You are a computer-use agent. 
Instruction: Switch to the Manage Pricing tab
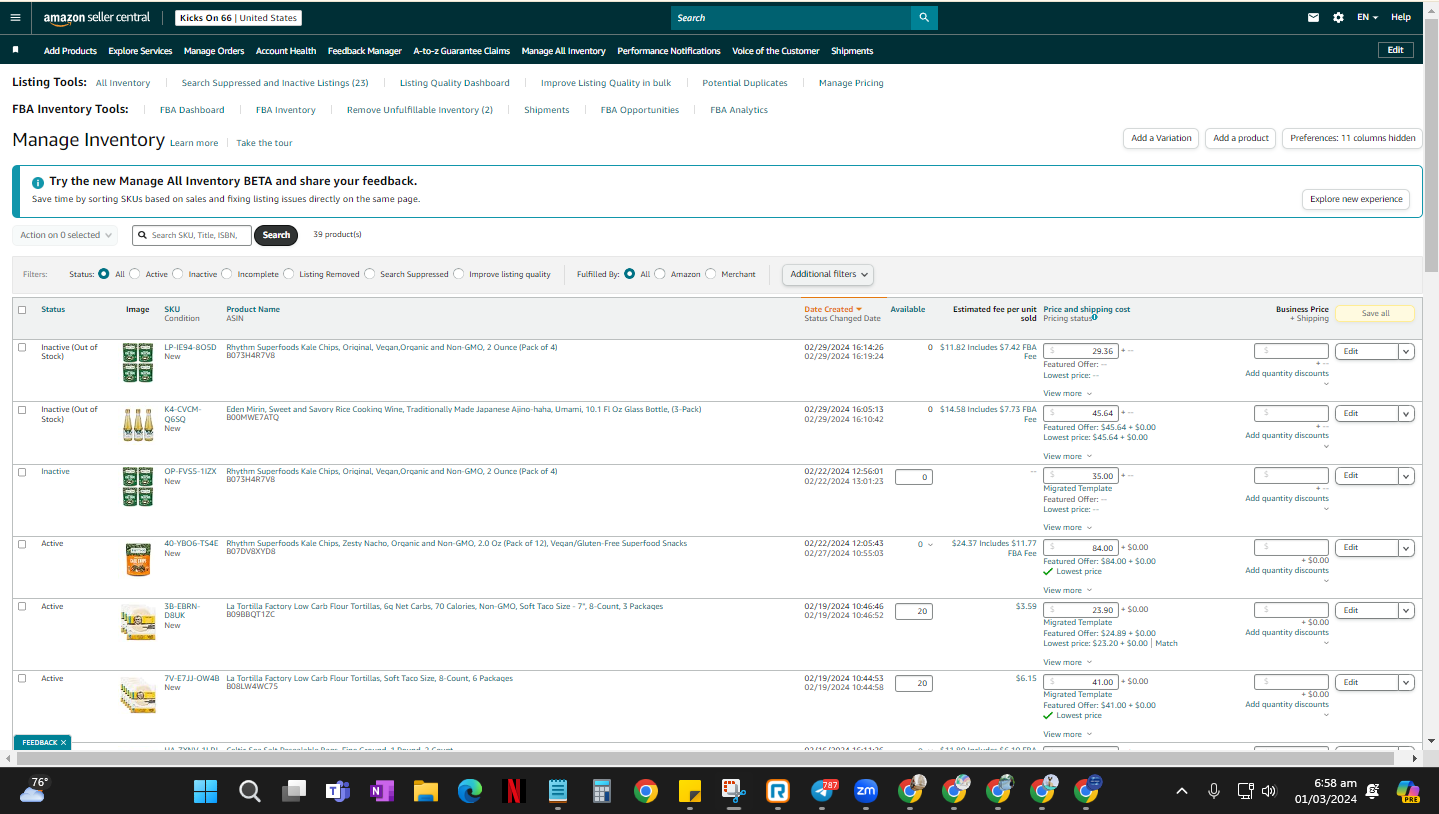851,83
